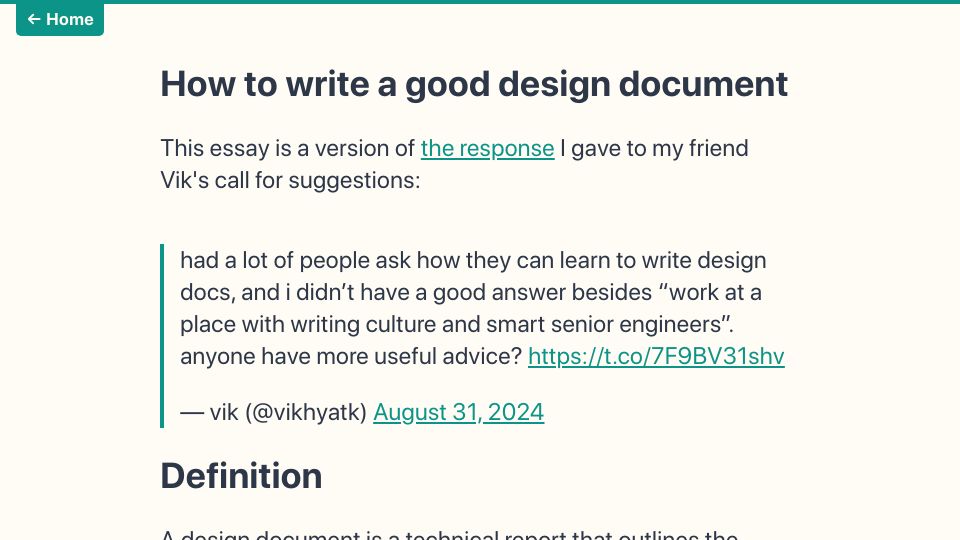Click the 'How to write a good design document' title

point(474,84)
